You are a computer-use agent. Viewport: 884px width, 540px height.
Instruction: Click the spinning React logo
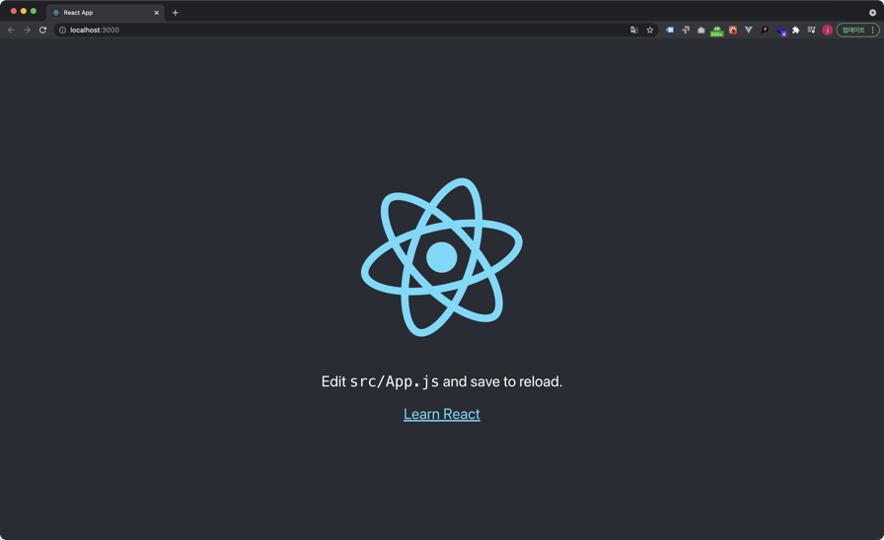(x=441, y=257)
